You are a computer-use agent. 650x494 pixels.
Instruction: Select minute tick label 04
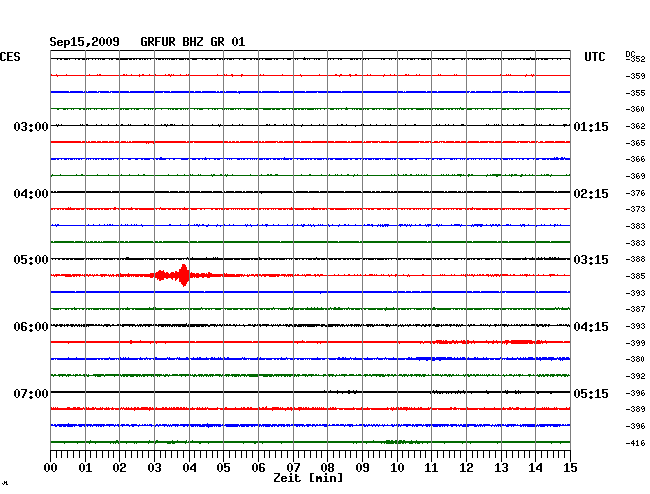(189, 468)
